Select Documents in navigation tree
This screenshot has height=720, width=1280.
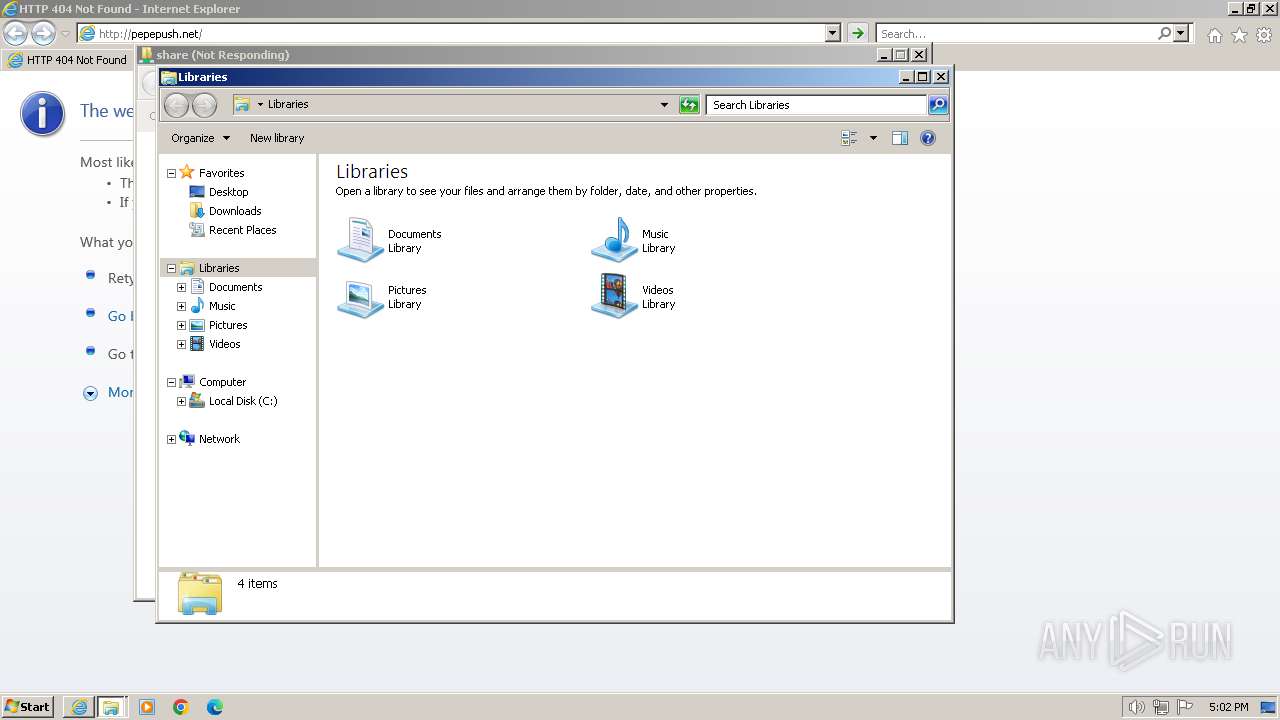(x=235, y=287)
